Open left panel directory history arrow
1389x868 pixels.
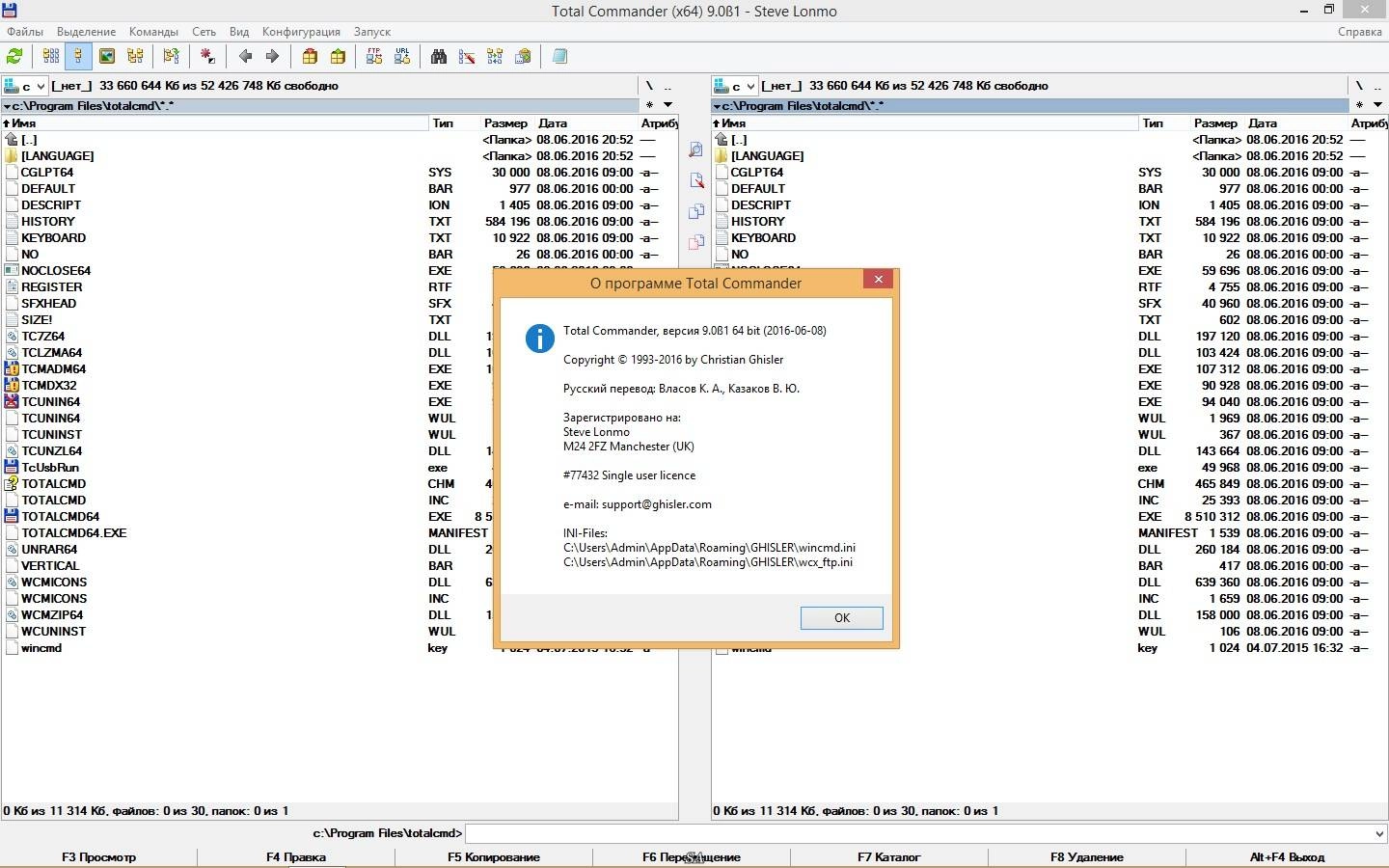pos(667,104)
